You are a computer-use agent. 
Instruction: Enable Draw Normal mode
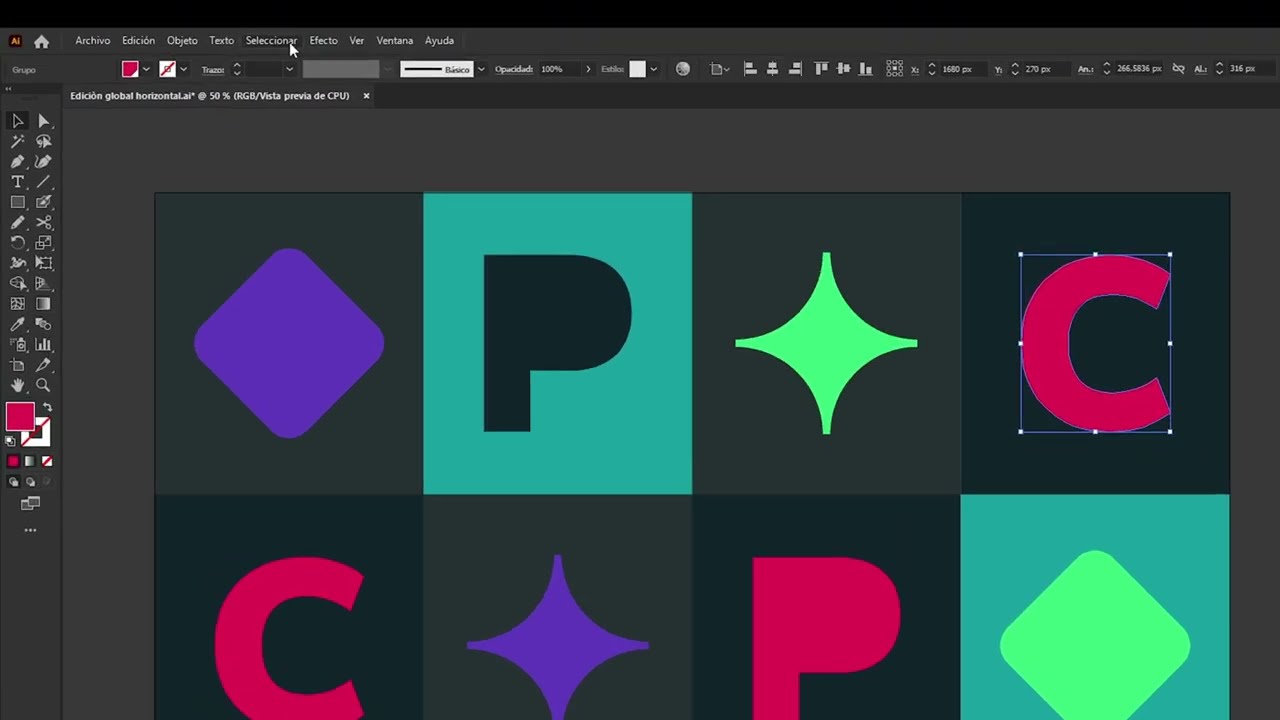13,482
